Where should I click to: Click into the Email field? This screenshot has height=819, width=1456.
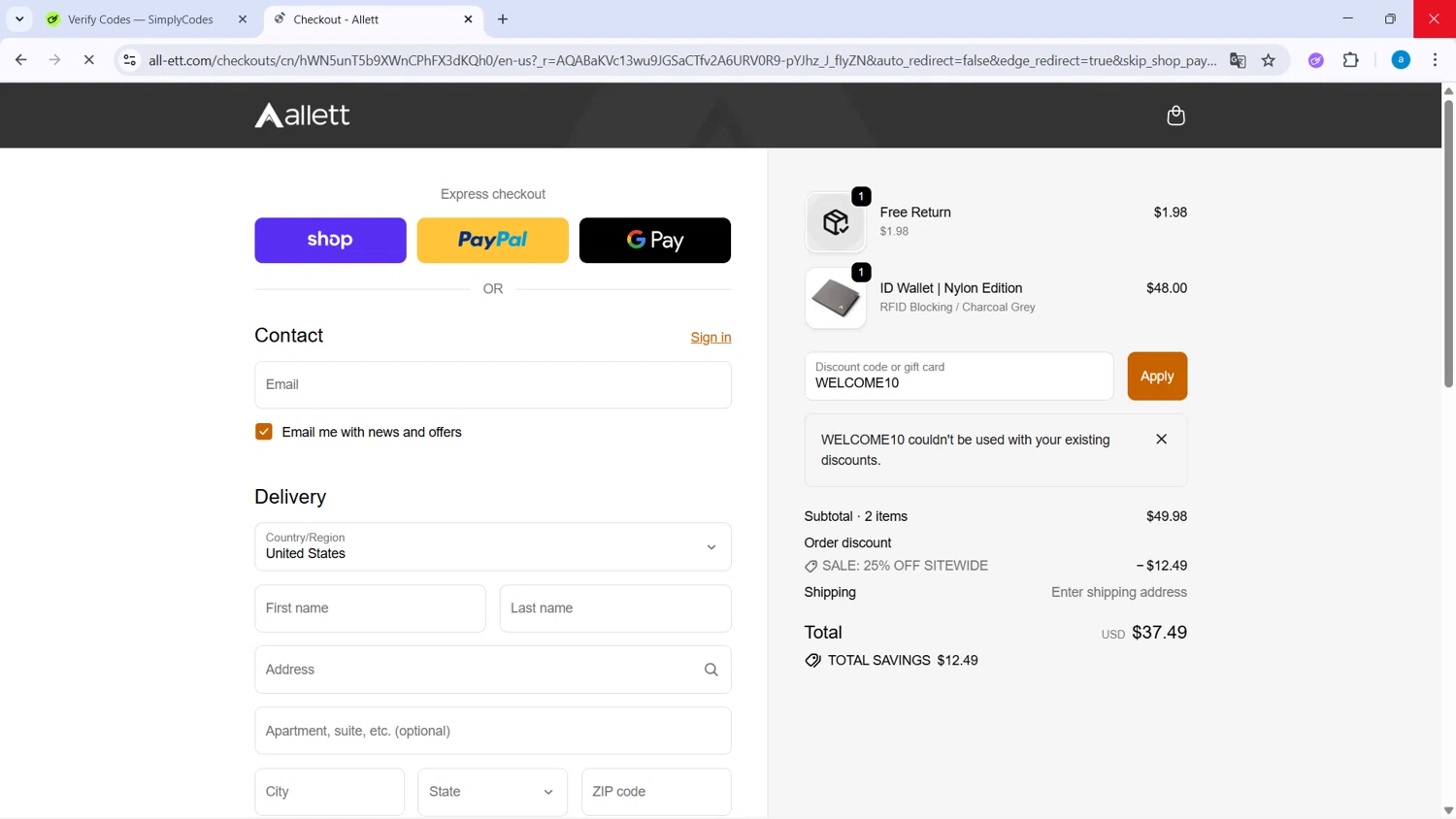coord(493,385)
